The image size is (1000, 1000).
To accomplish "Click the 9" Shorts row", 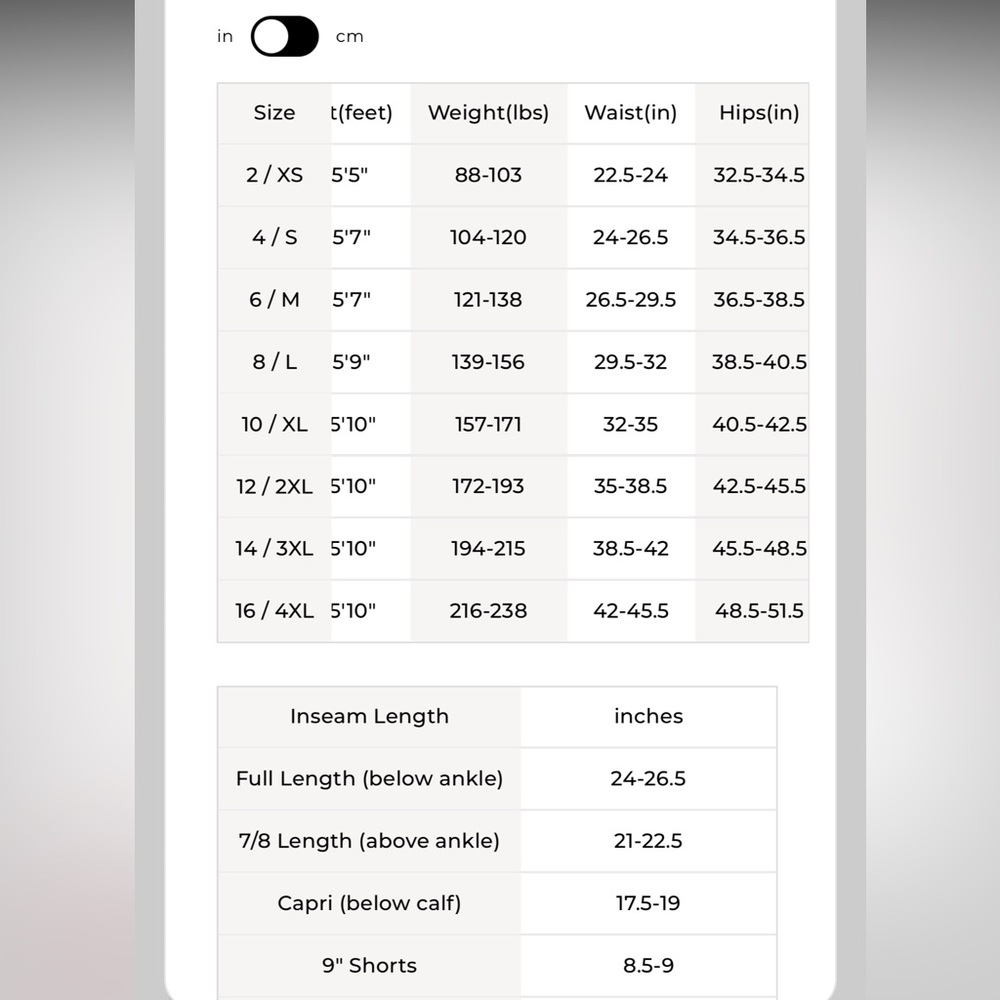I will point(497,966).
